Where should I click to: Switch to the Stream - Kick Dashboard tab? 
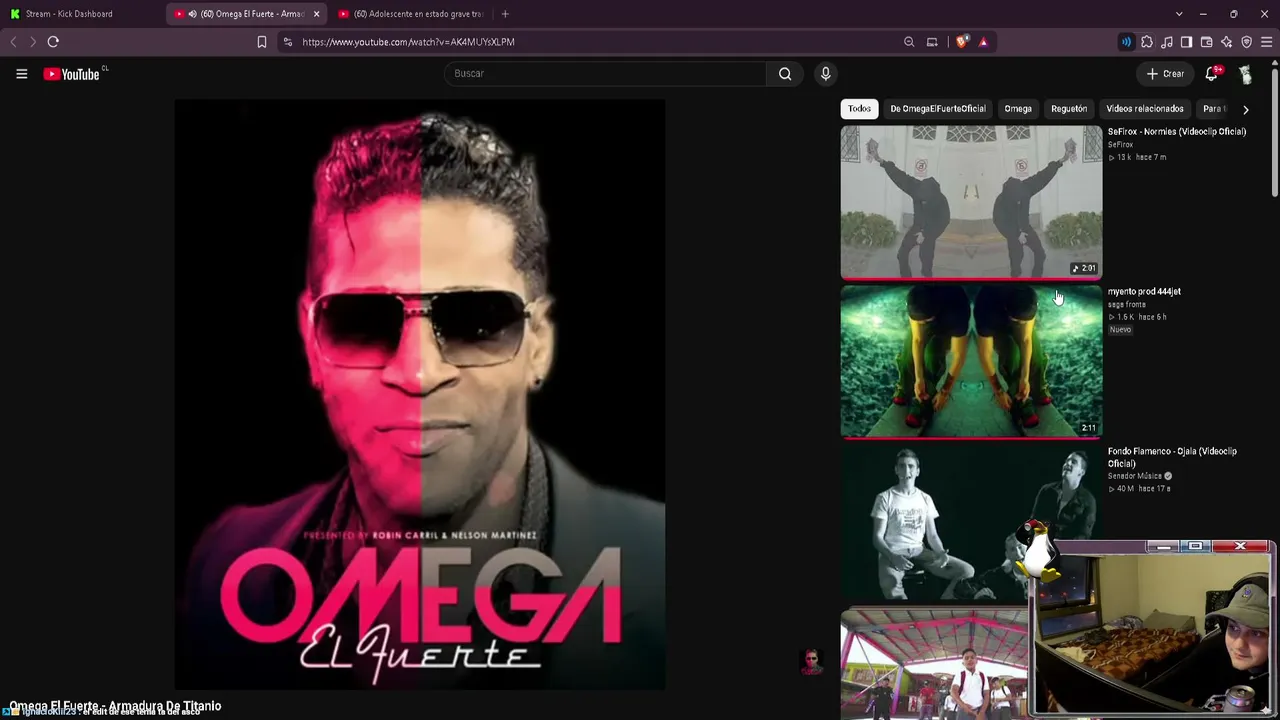pos(82,14)
